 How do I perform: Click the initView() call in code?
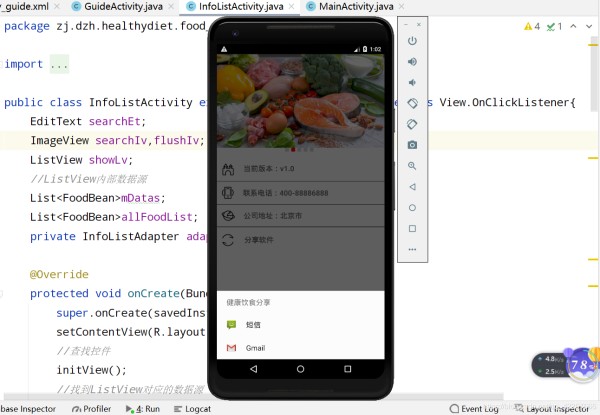91,370
